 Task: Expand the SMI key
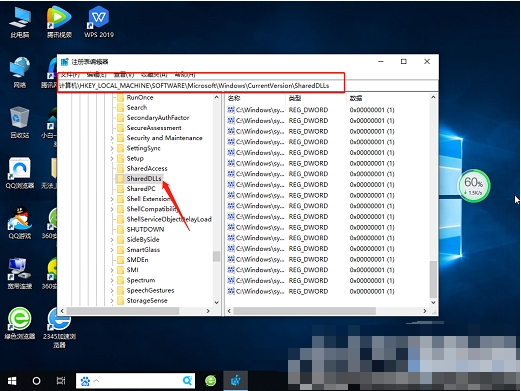[x=112, y=270]
